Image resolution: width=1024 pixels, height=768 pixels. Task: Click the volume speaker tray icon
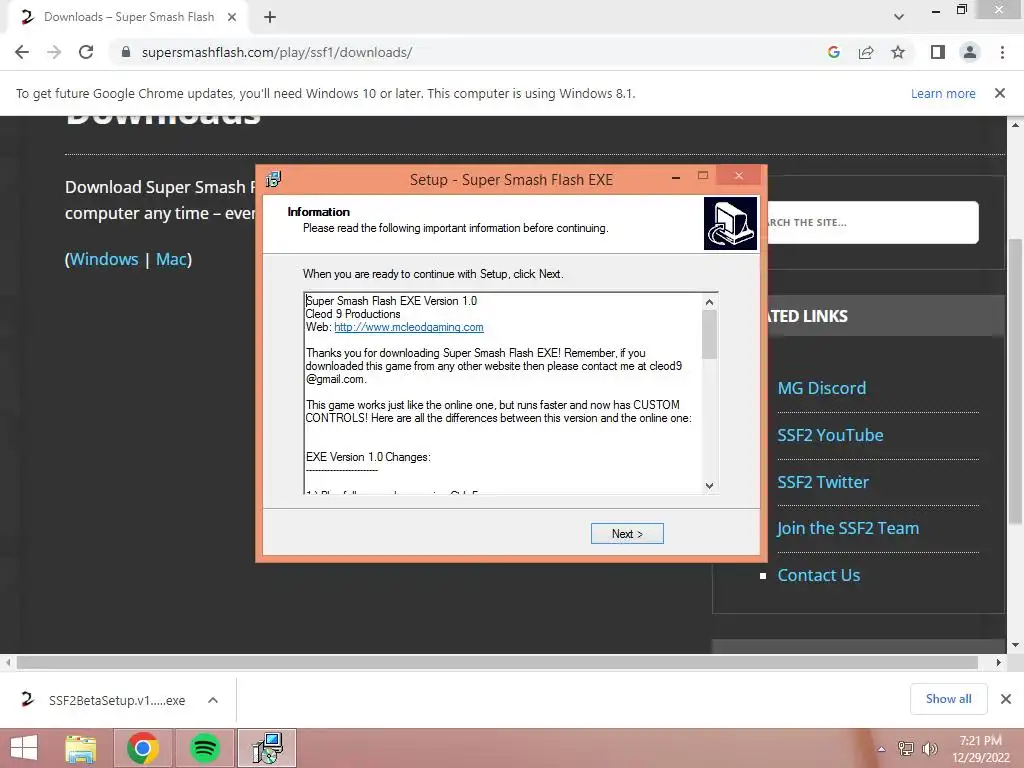pyautogui.click(x=929, y=748)
